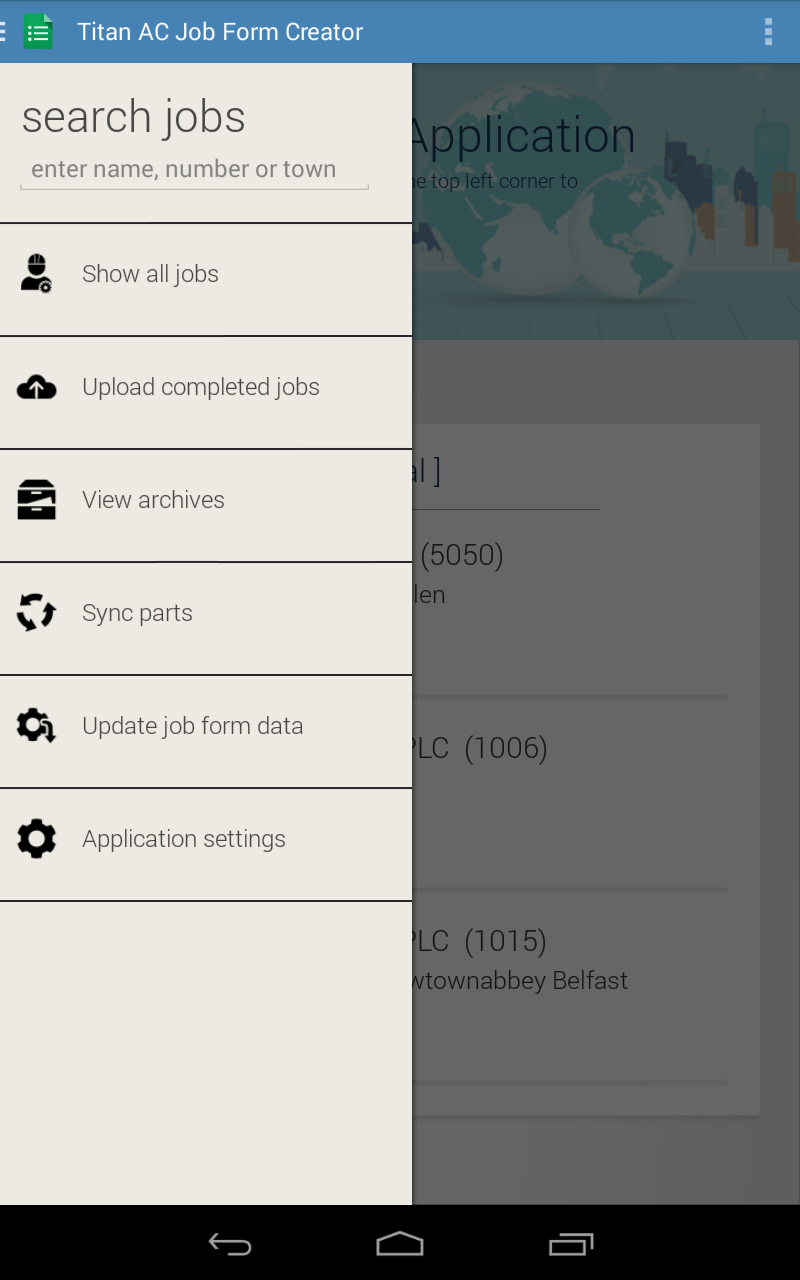Open the recent apps switcher
Image resolution: width=800 pixels, height=1280 pixels.
(571, 1244)
